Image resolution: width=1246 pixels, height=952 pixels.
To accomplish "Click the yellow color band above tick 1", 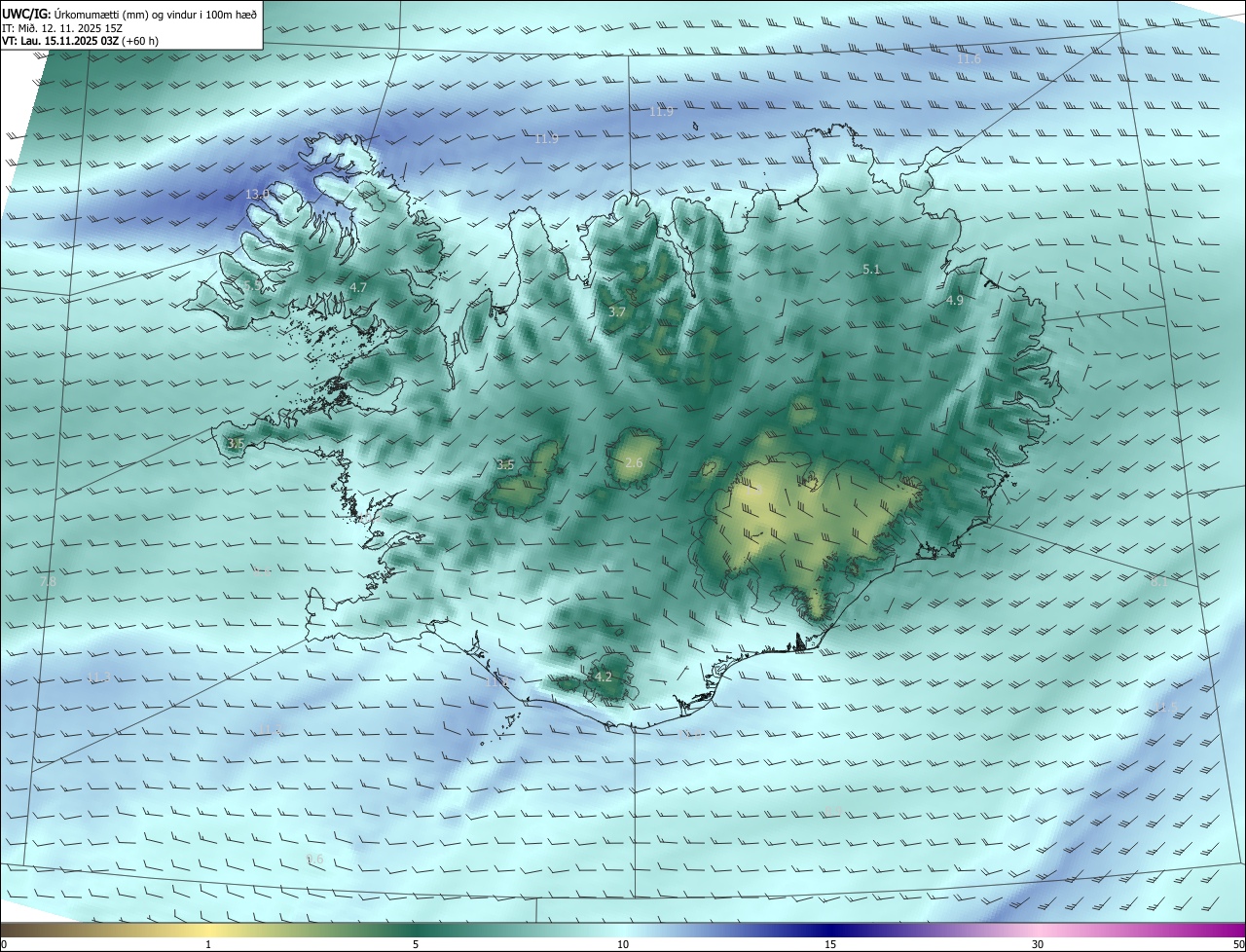I will 208,930.
